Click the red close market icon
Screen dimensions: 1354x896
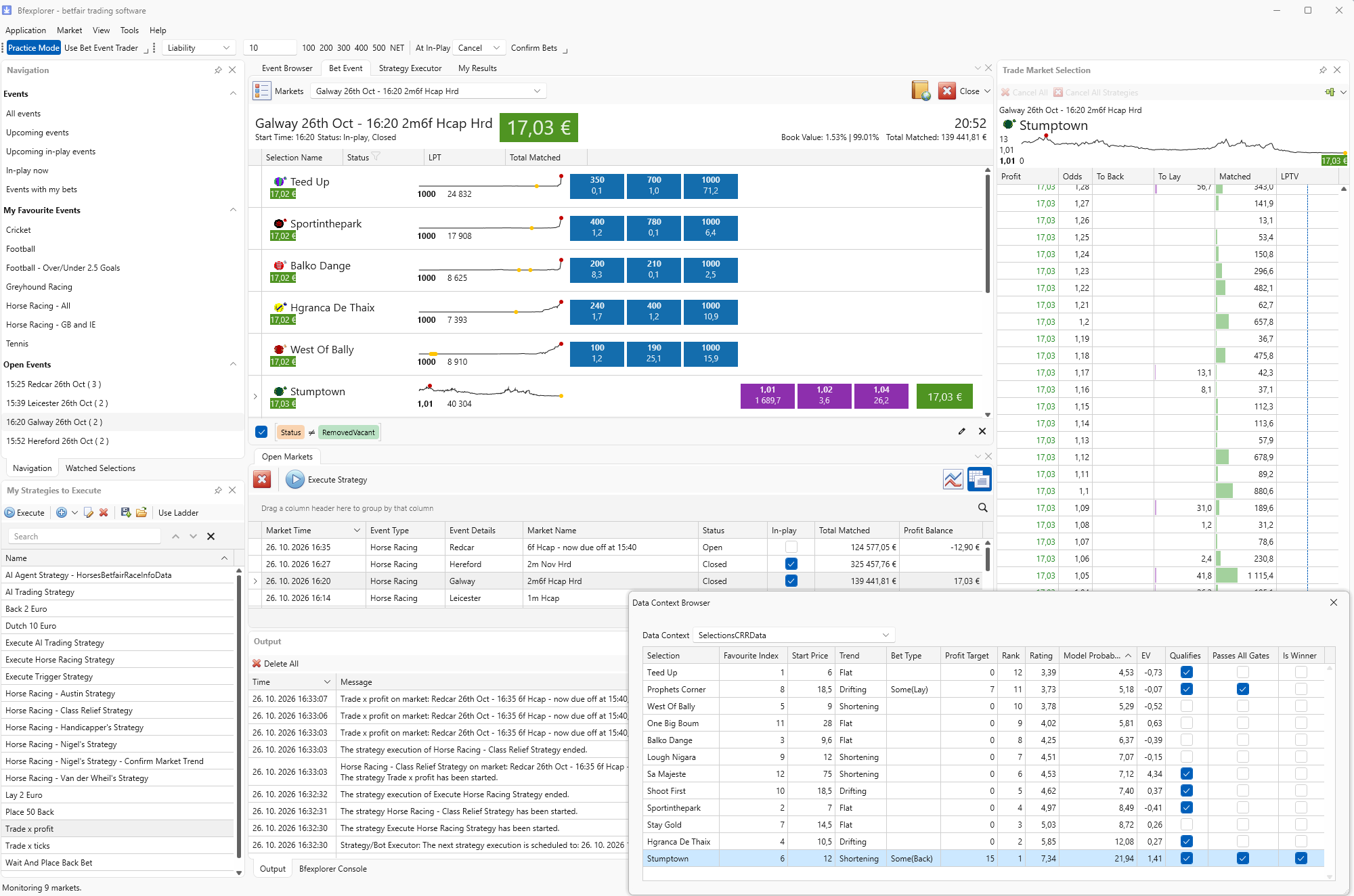pos(946,91)
